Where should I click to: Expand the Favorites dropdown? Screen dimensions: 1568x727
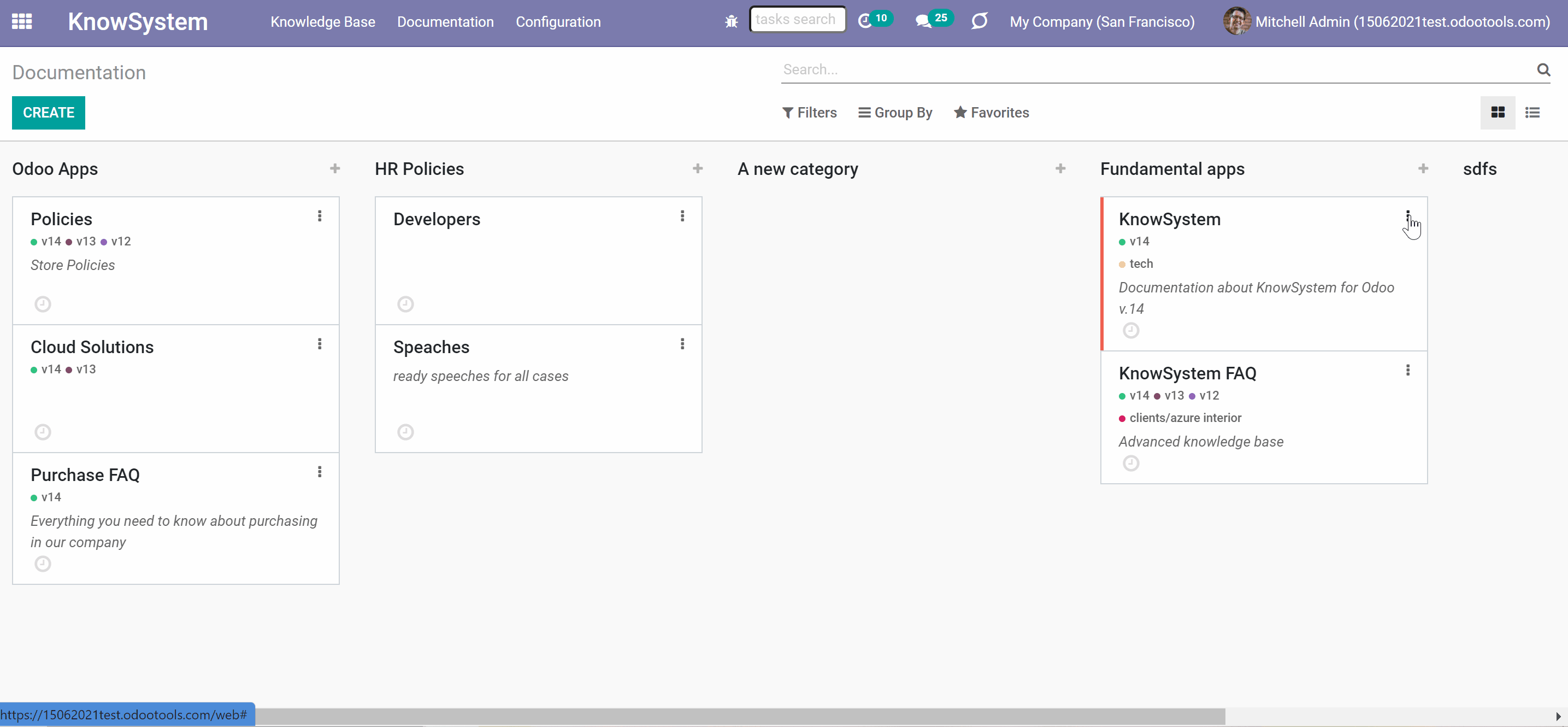pyautogui.click(x=992, y=113)
